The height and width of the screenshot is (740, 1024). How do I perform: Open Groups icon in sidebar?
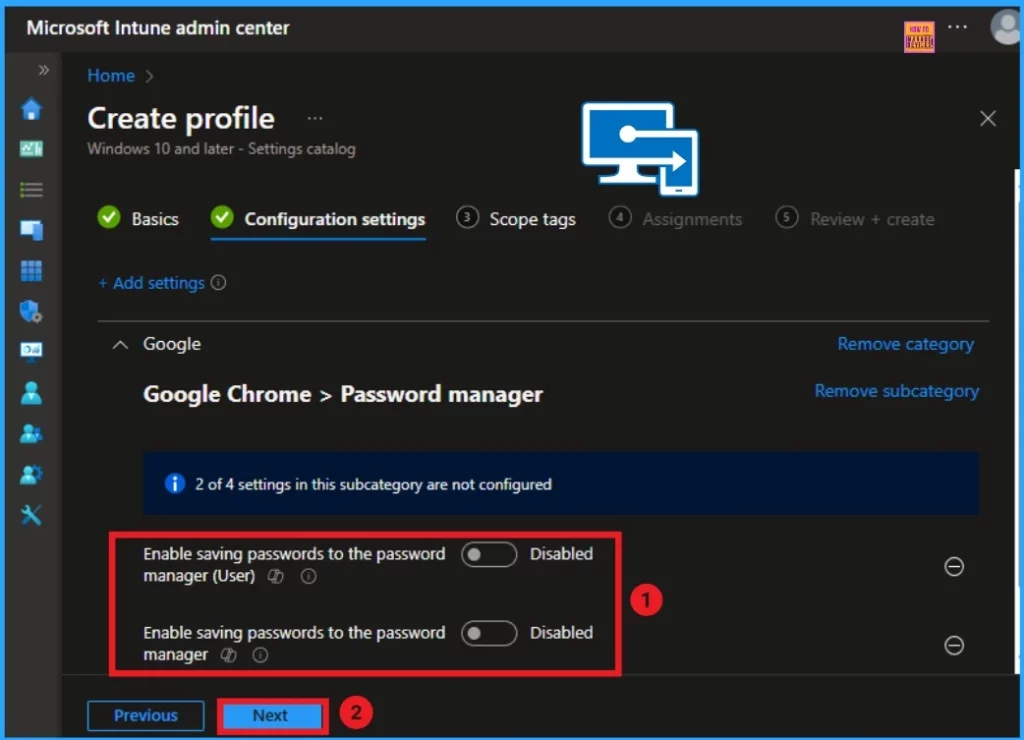point(31,434)
